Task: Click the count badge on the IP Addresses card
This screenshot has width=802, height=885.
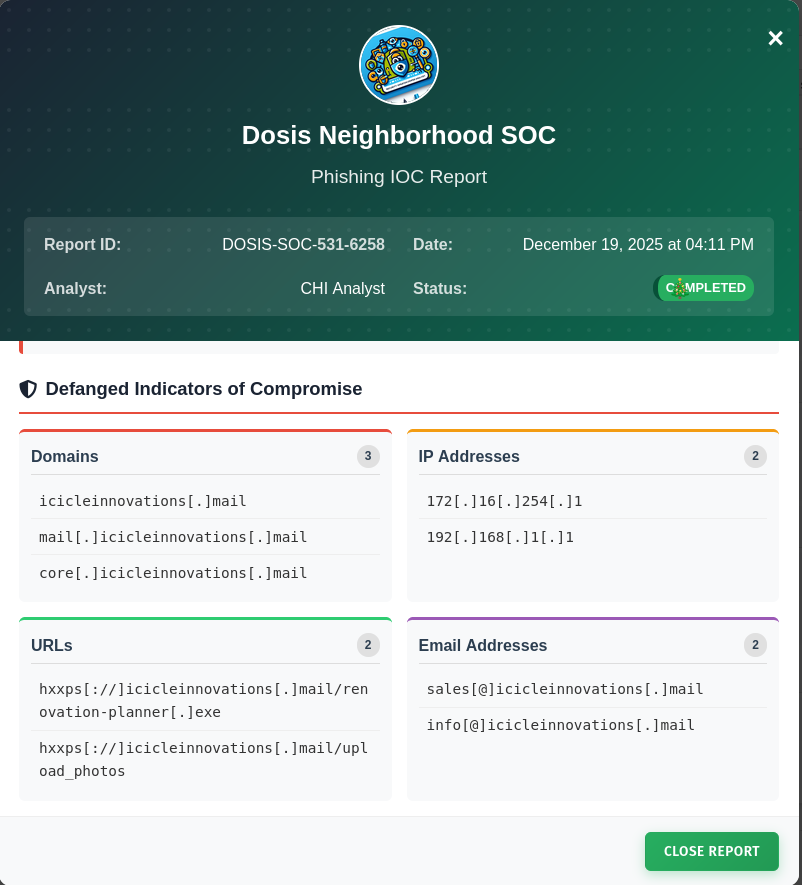Action: (x=755, y=456)
